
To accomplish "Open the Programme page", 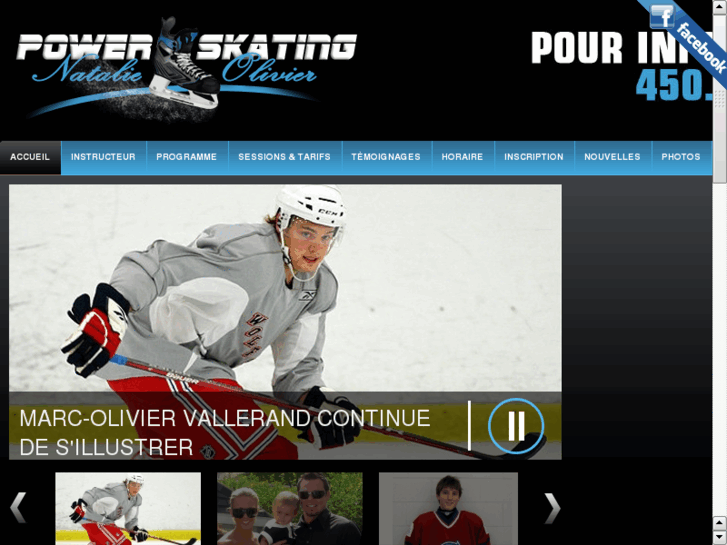I will tap(187, 157).
